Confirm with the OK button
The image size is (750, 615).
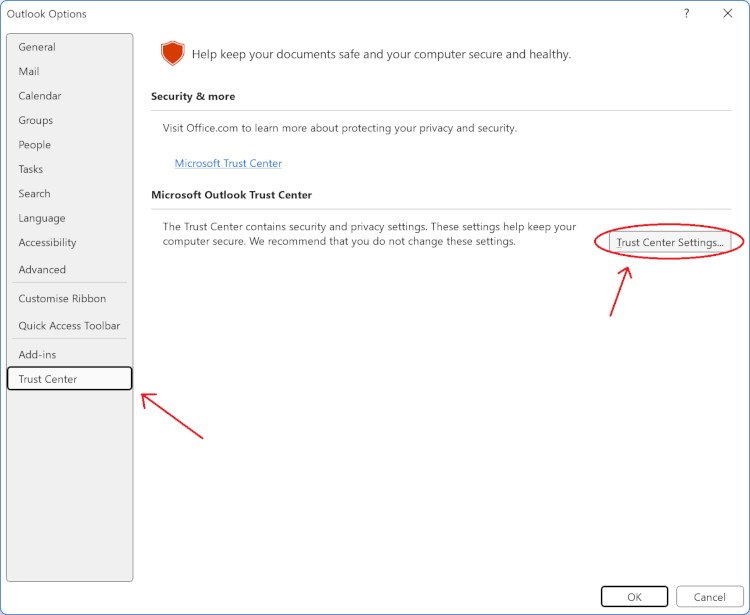[634, 596]
